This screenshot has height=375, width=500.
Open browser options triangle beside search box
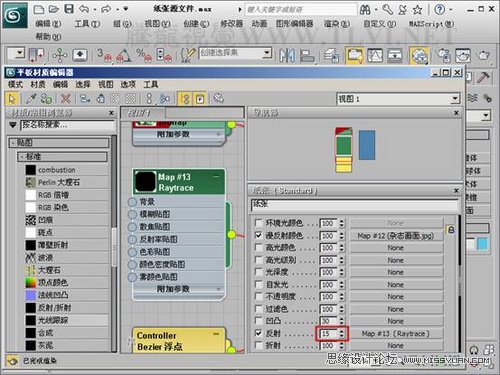[x=13, y=125]
